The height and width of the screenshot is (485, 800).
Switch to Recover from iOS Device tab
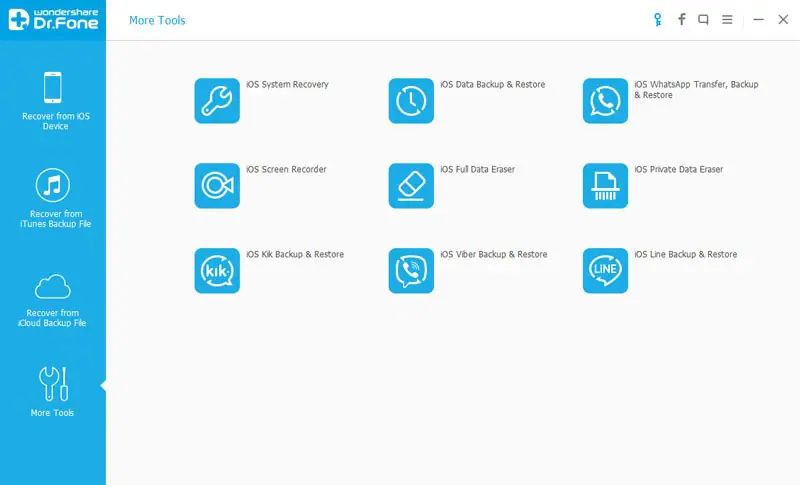pos(53,101)
